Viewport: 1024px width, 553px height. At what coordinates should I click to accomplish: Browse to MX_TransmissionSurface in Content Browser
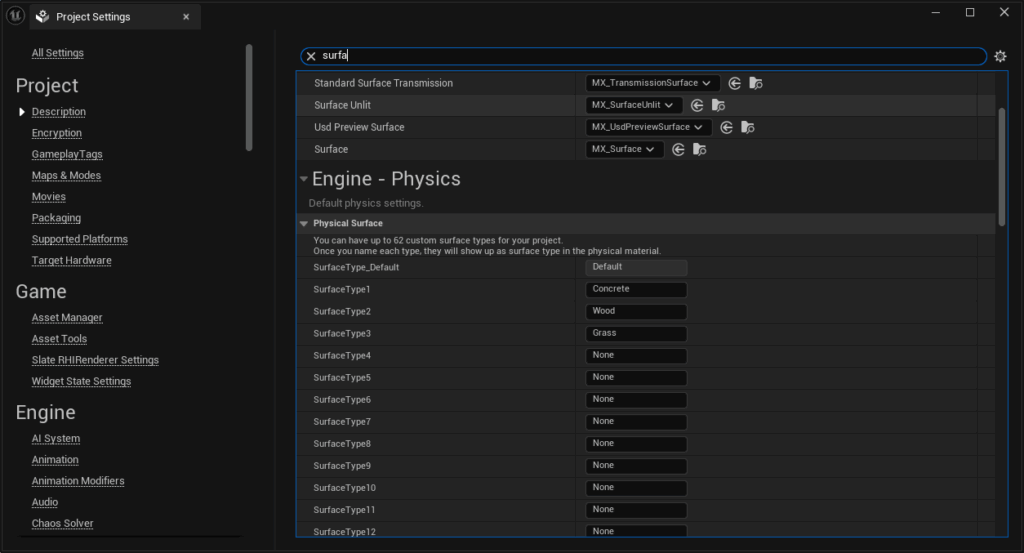click(756, 84)
